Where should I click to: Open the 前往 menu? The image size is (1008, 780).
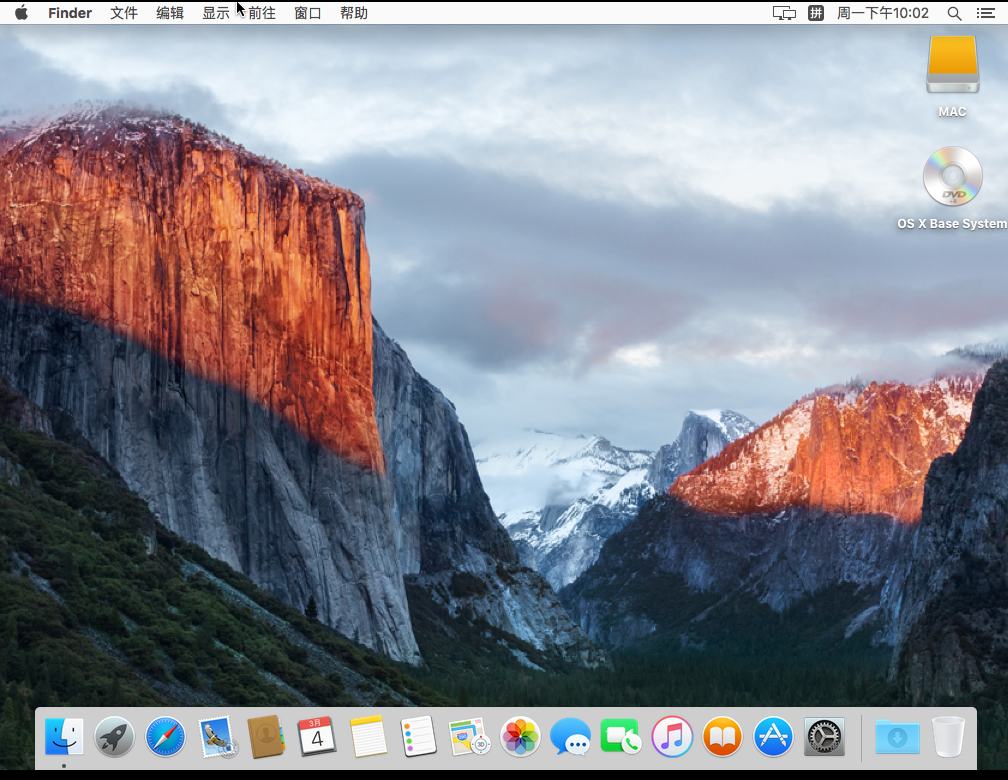click(261, 13)
